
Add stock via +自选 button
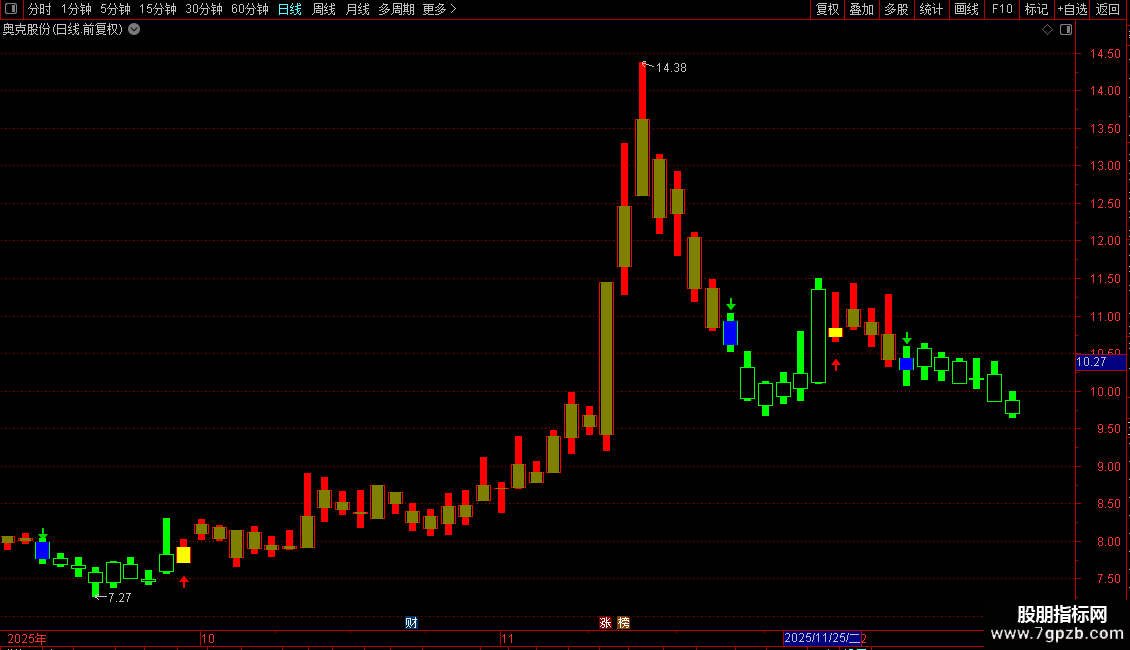1072,9
